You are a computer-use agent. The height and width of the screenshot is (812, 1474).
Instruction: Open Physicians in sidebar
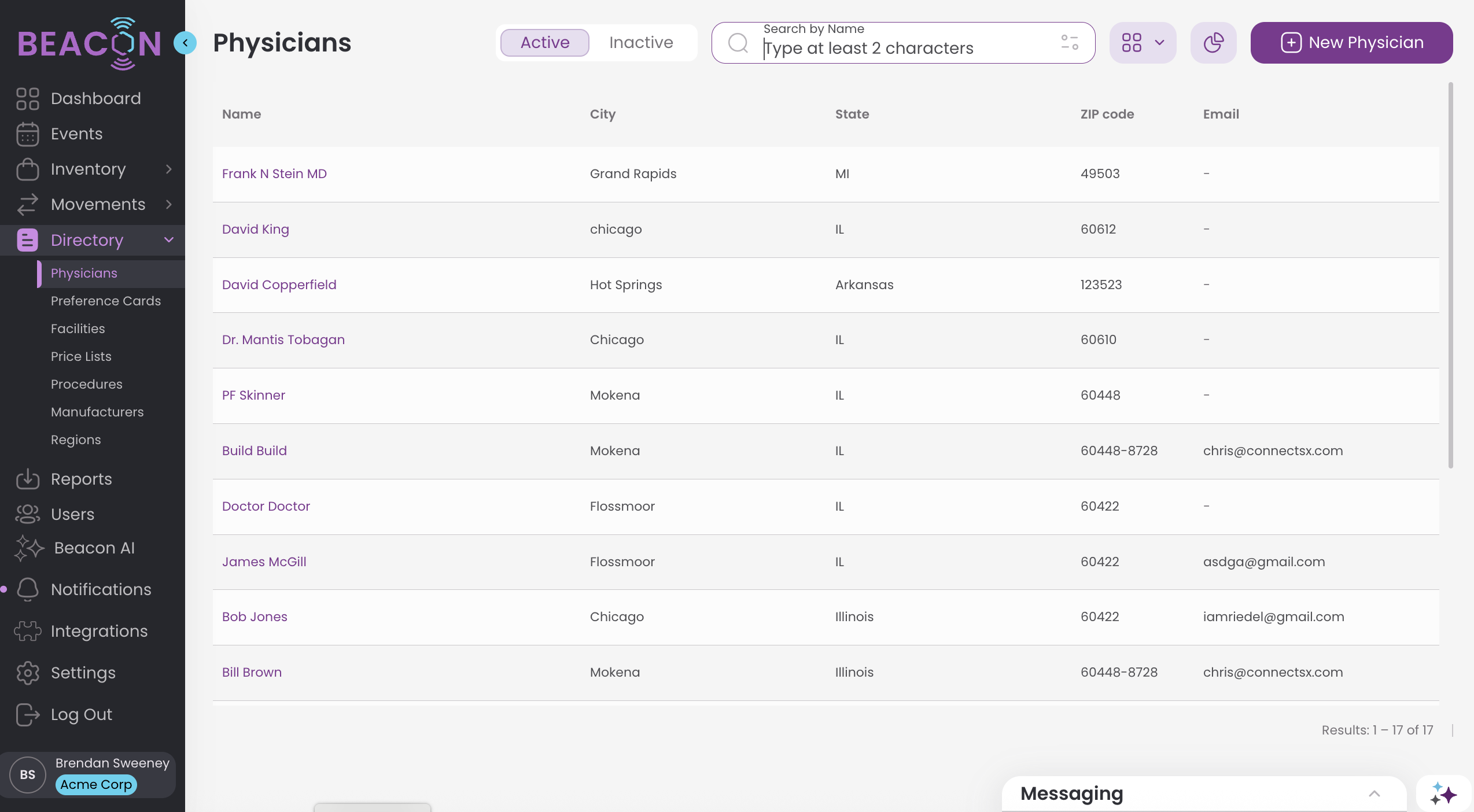[84, 274]
